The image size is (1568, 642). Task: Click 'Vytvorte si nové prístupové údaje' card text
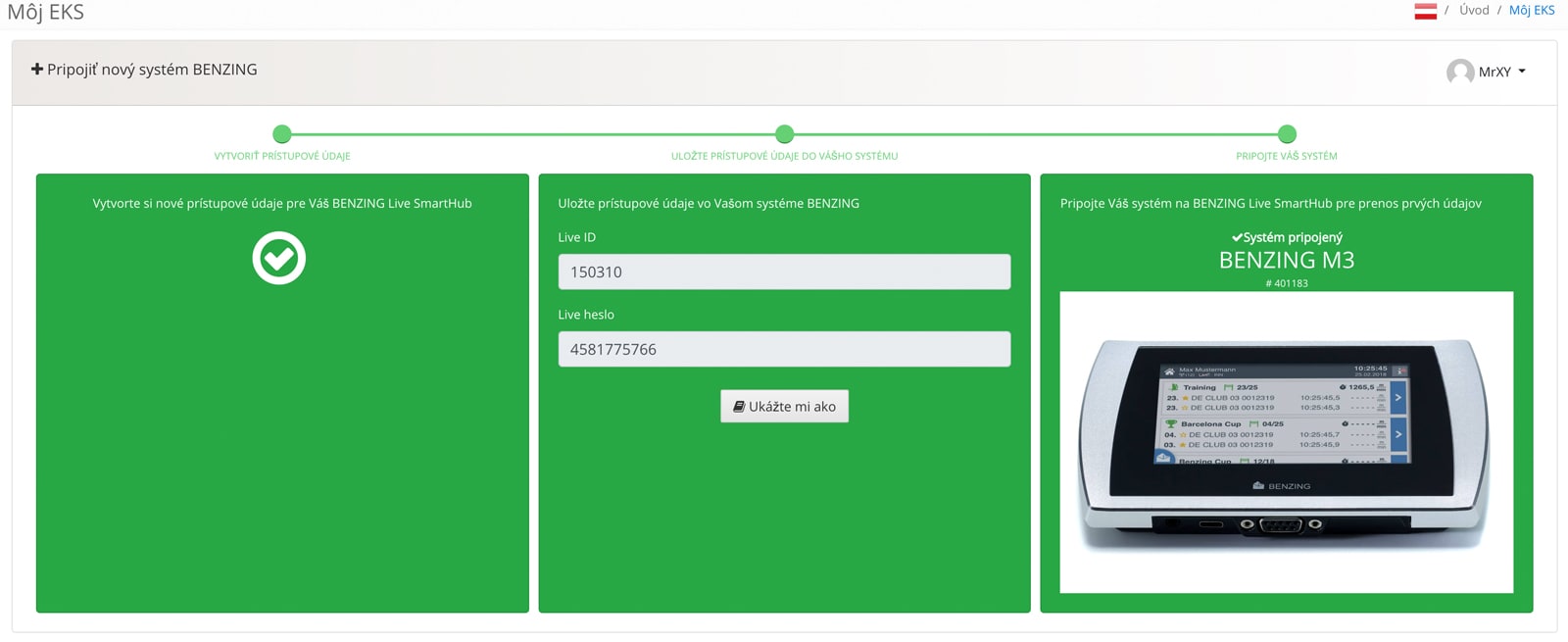click(282, 204)
